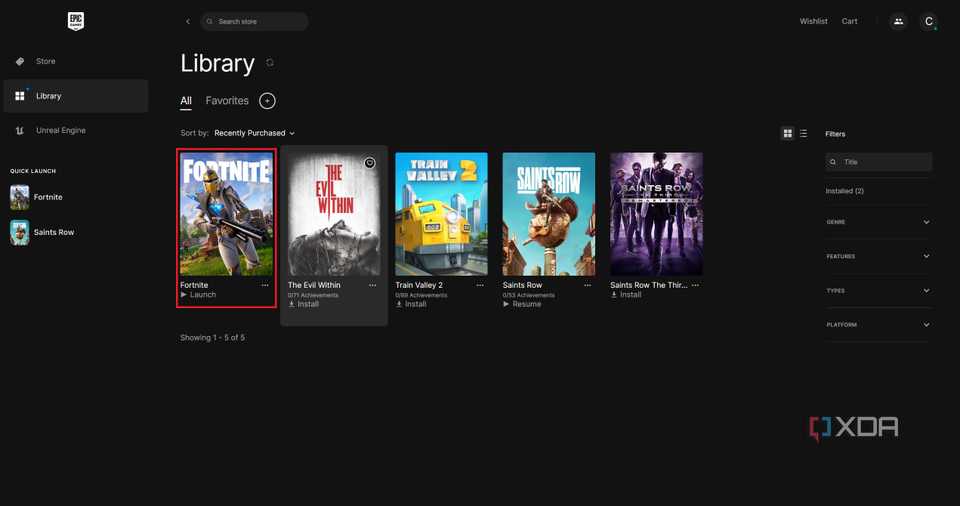The height and width of the screenshot is (506, 960).
Task: Open The Evil Within more options menu
Action: point(372,285)
